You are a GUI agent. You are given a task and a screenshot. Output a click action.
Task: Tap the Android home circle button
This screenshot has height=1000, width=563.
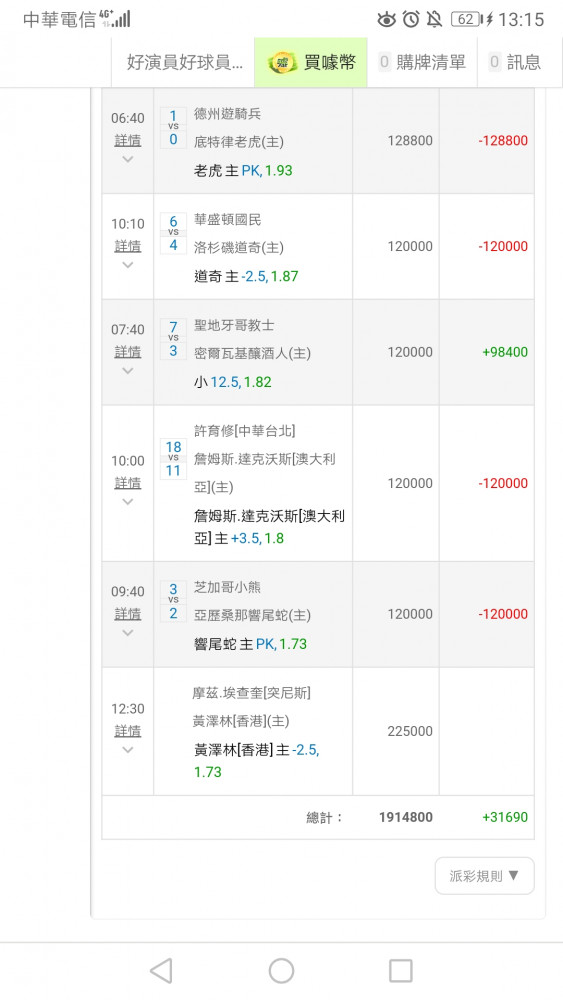[281, 970]
